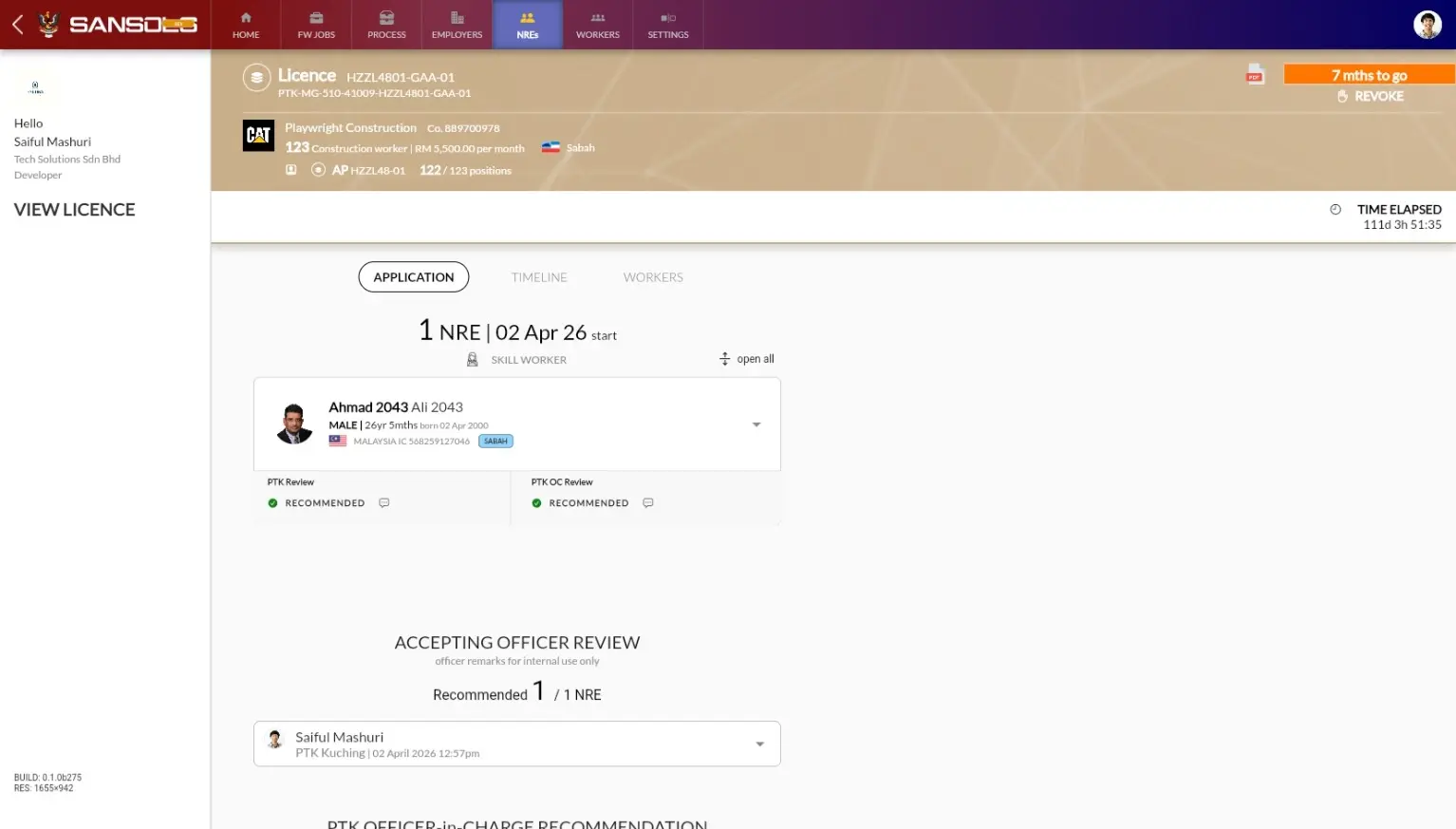Open the Process menu
The image size is (1456, 829).
pos(386,25)
